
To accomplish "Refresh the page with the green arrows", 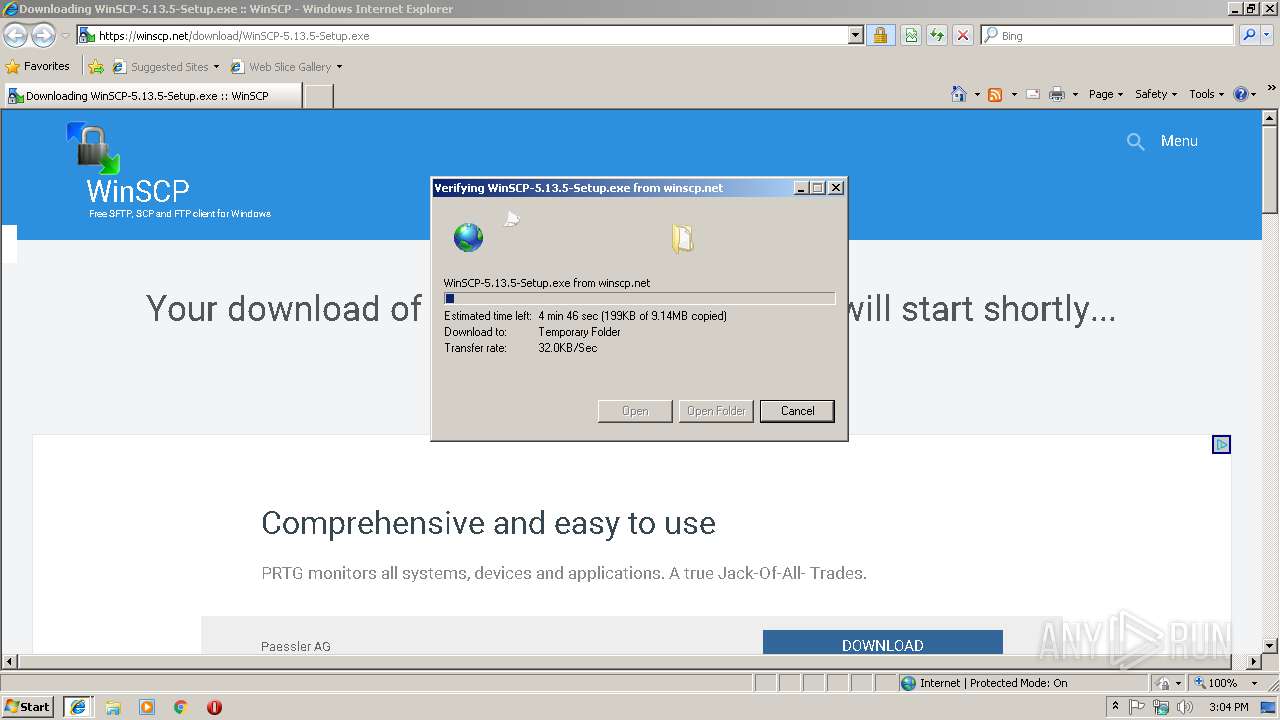I will coord(937,36).
